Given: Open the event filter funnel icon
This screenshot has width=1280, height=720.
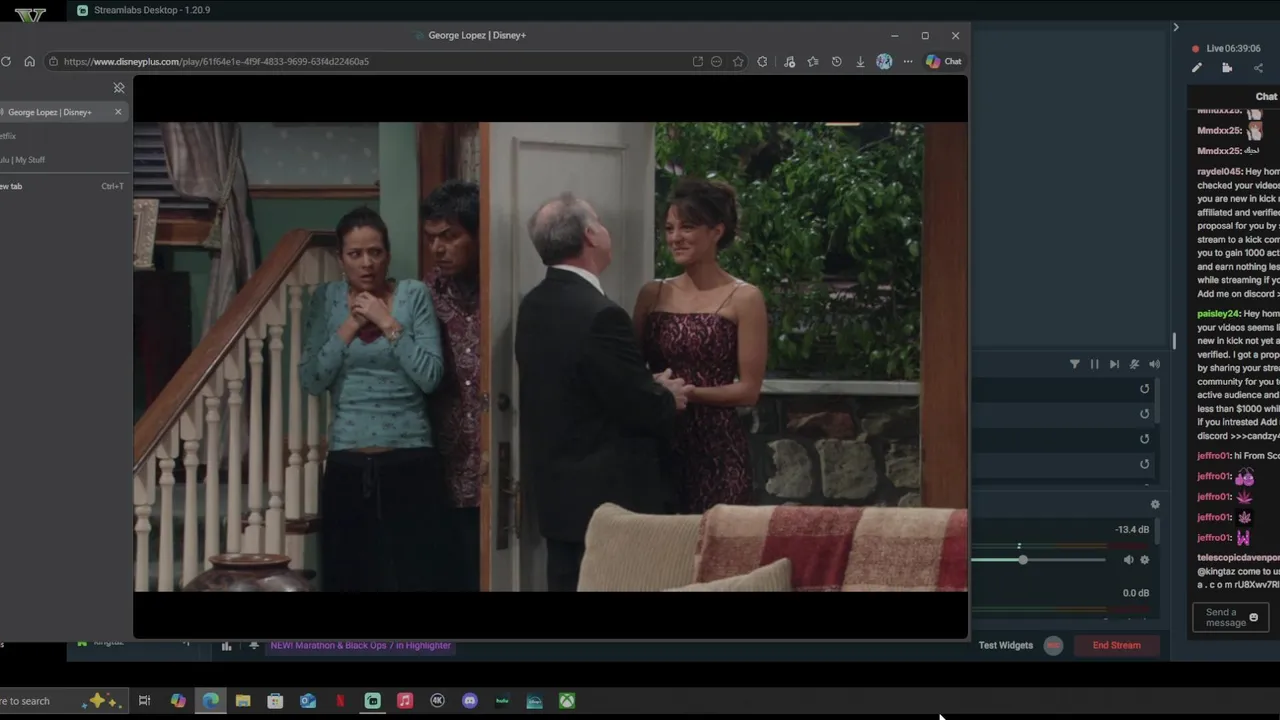Looking at the screenshot, I should (x=1075, y=364).
